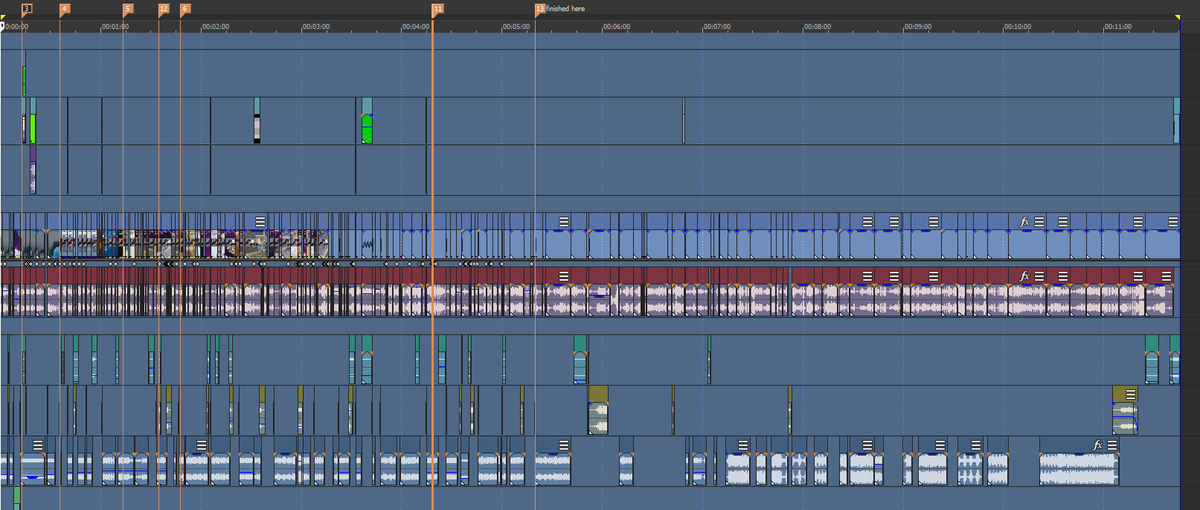Select marker 12 in the marker bar
Viewport: 1200px width, 510px height.
coord(164,8)
